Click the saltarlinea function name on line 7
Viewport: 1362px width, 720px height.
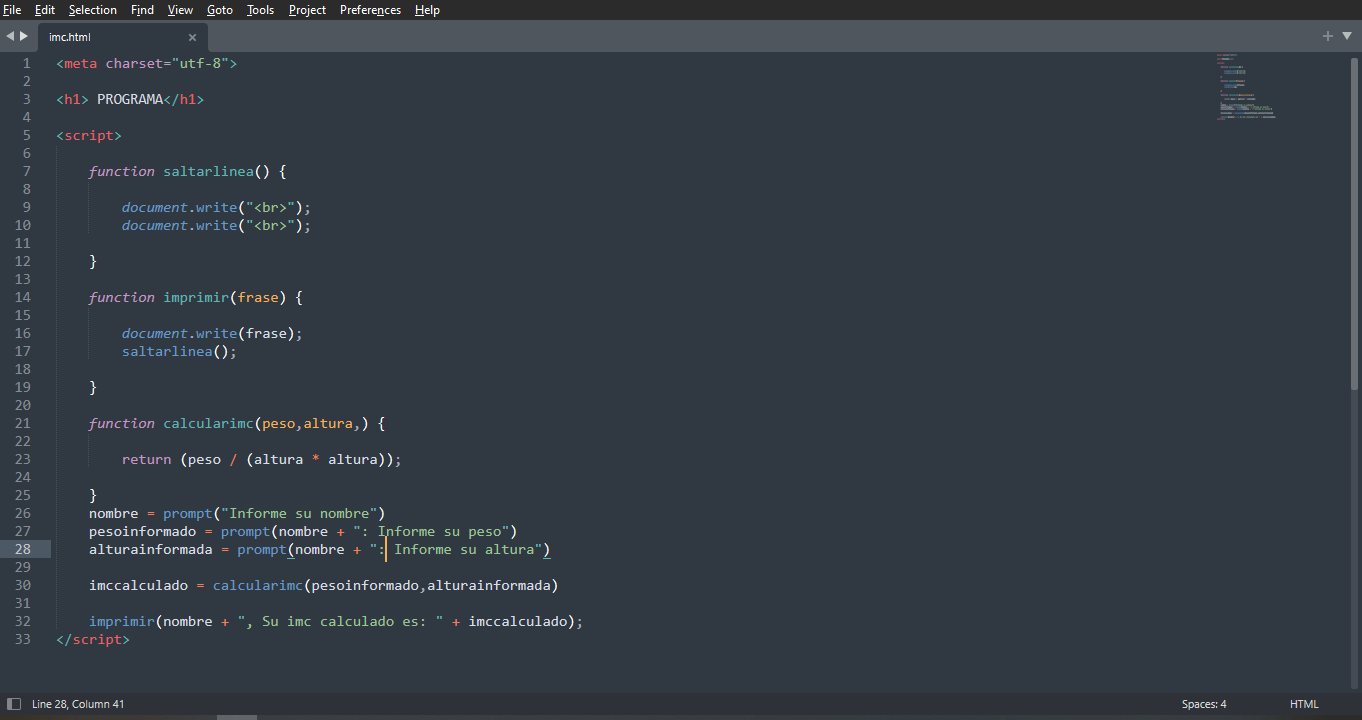[x=208, y=171]
